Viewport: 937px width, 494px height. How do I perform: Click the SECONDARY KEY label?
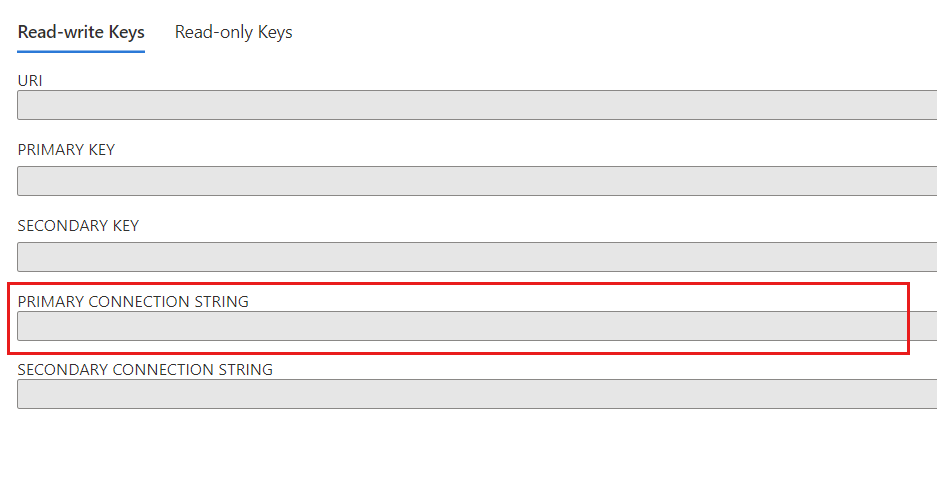click(x=78, y=226)
